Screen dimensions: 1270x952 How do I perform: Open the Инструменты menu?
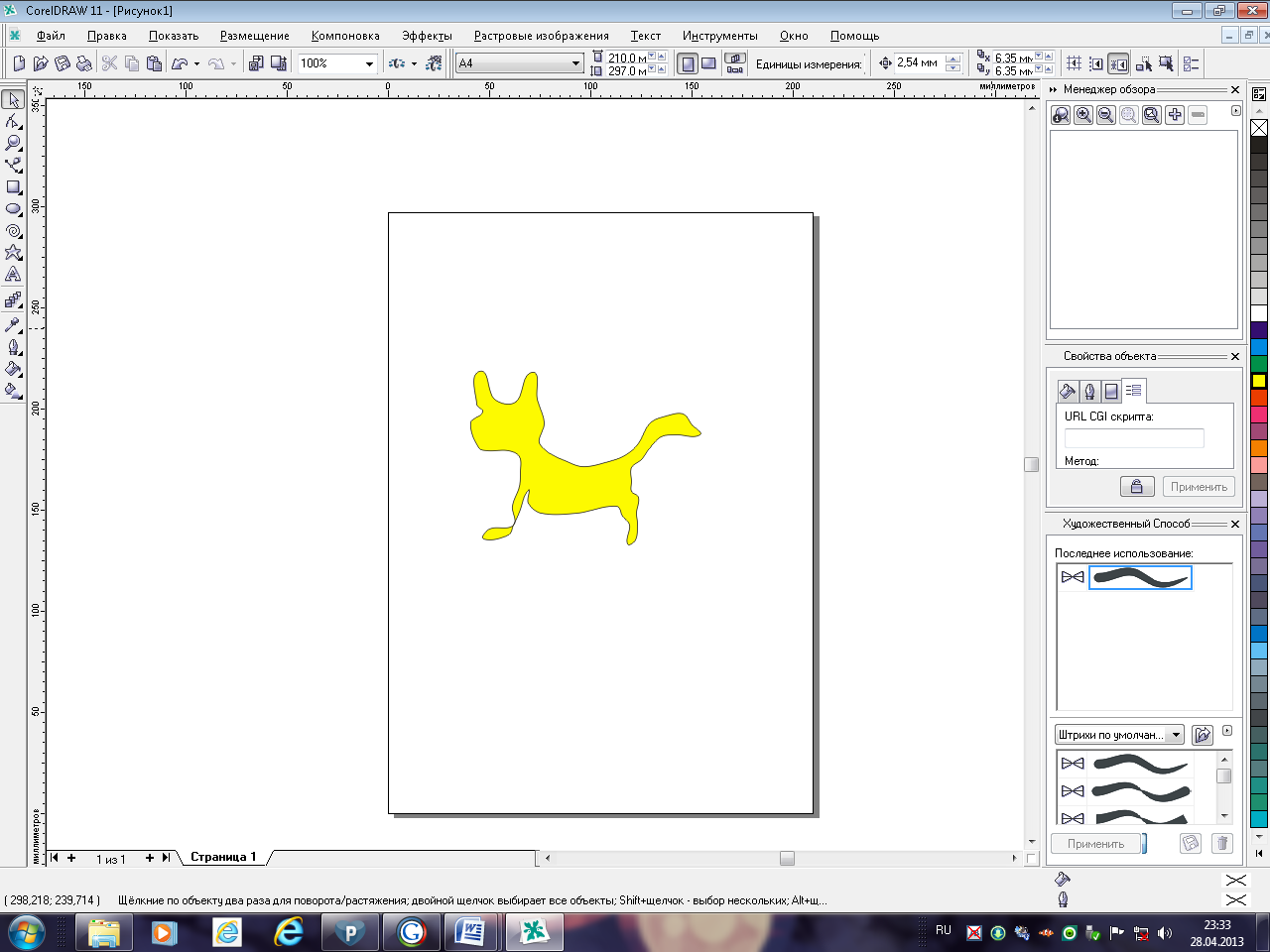click(x=719, y=36)
